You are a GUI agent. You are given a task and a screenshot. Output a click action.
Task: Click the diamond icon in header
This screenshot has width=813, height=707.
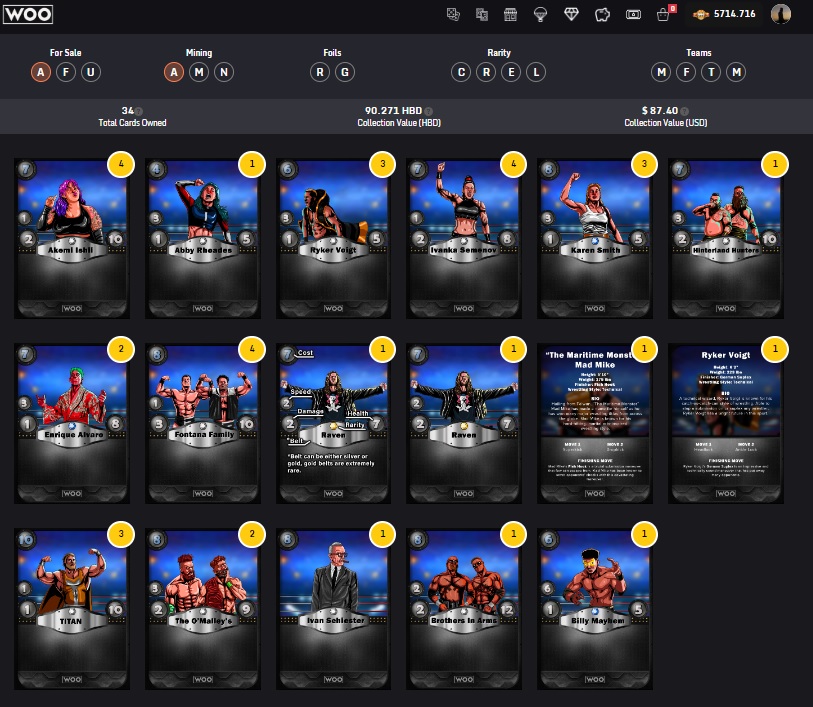tap(571, 15)
